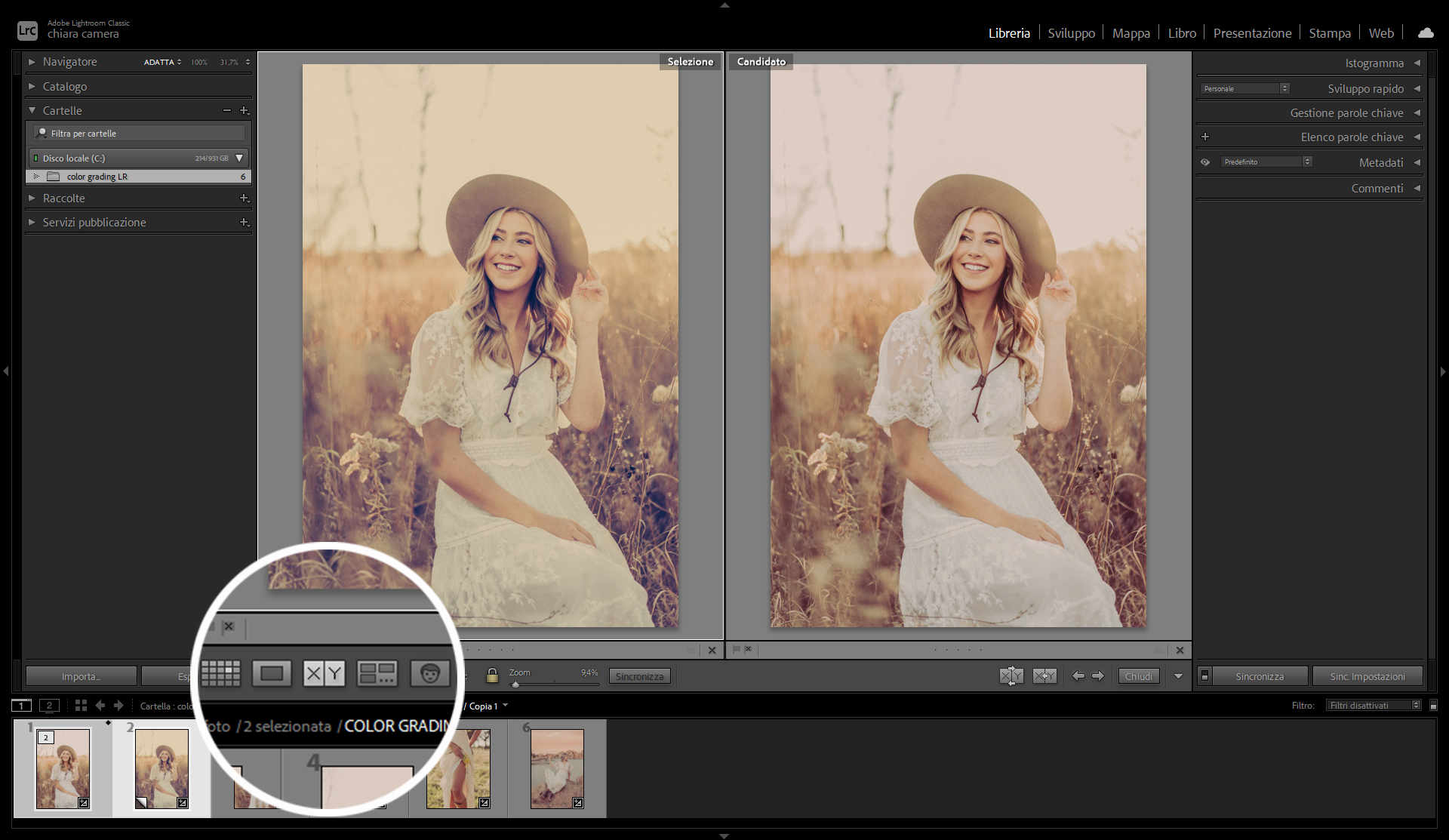Toggle auto-sync switch left of Sincronizza
The image size is (1449, 840).
point(1205,676)
